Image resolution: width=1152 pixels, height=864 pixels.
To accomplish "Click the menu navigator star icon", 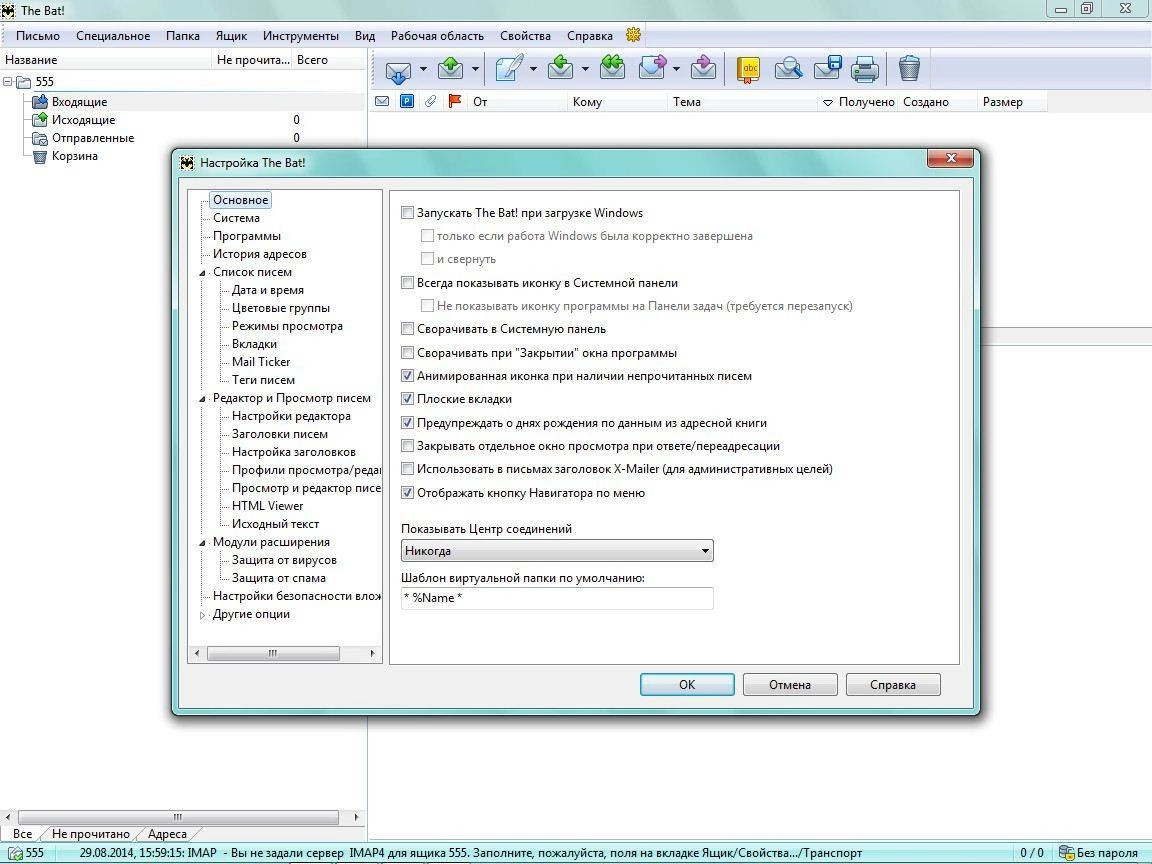I will click(x=633, y=35).
